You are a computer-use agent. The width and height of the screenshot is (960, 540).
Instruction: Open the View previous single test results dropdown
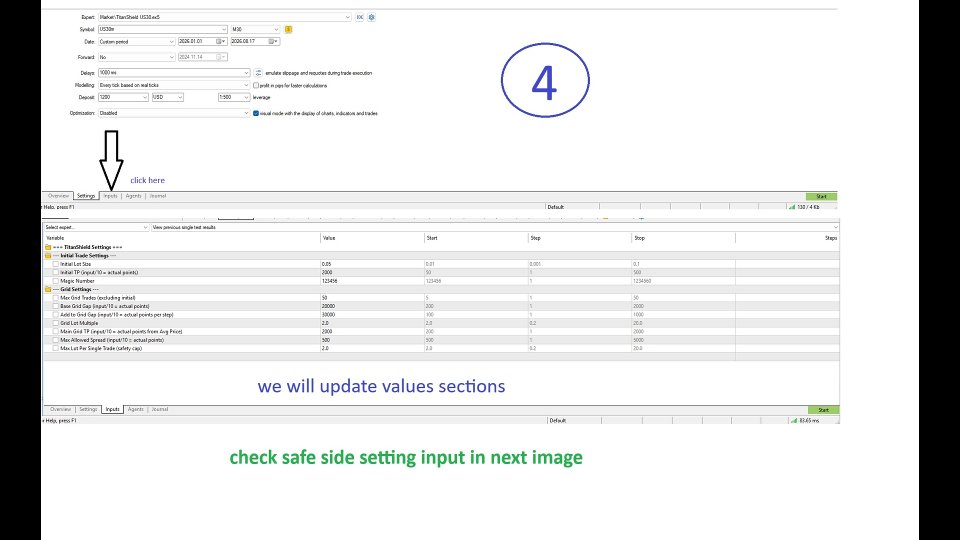[495, 227]
